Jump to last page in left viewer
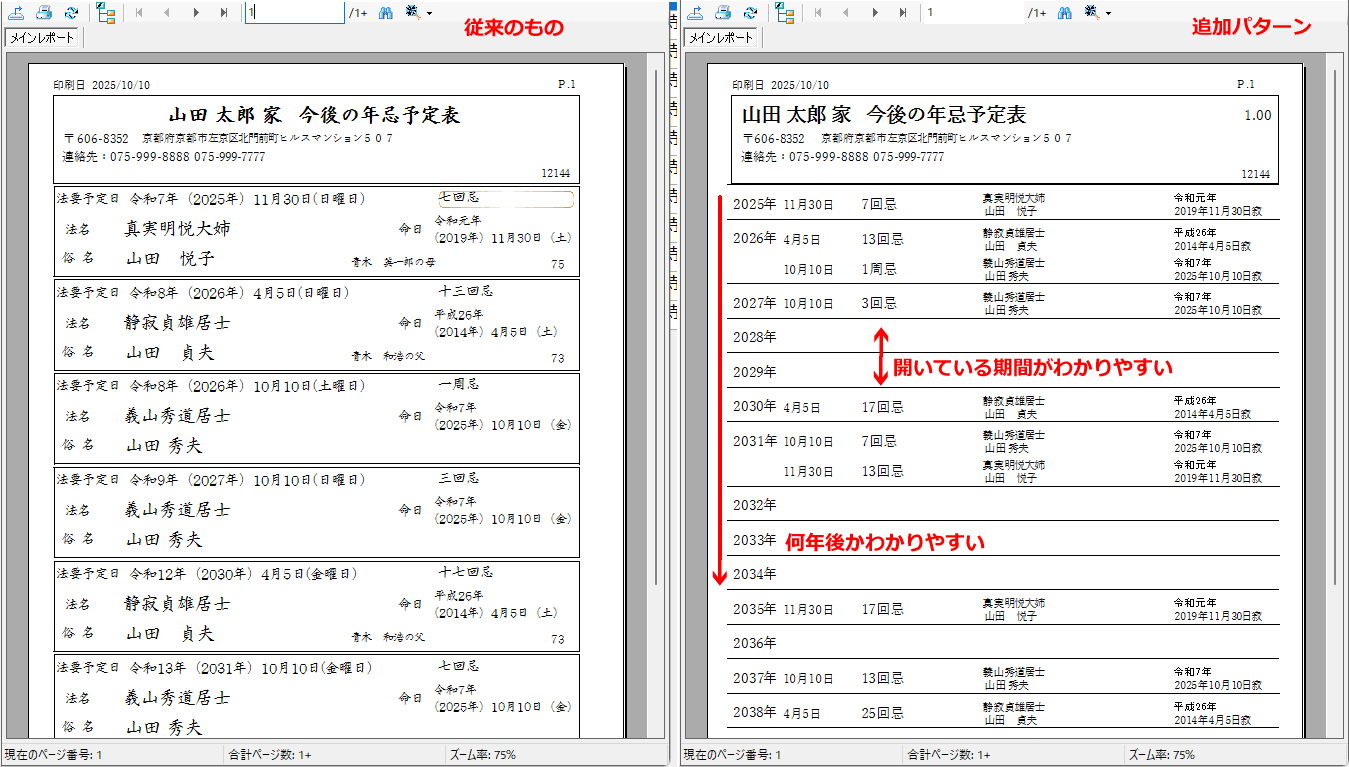 click(223, 13)
